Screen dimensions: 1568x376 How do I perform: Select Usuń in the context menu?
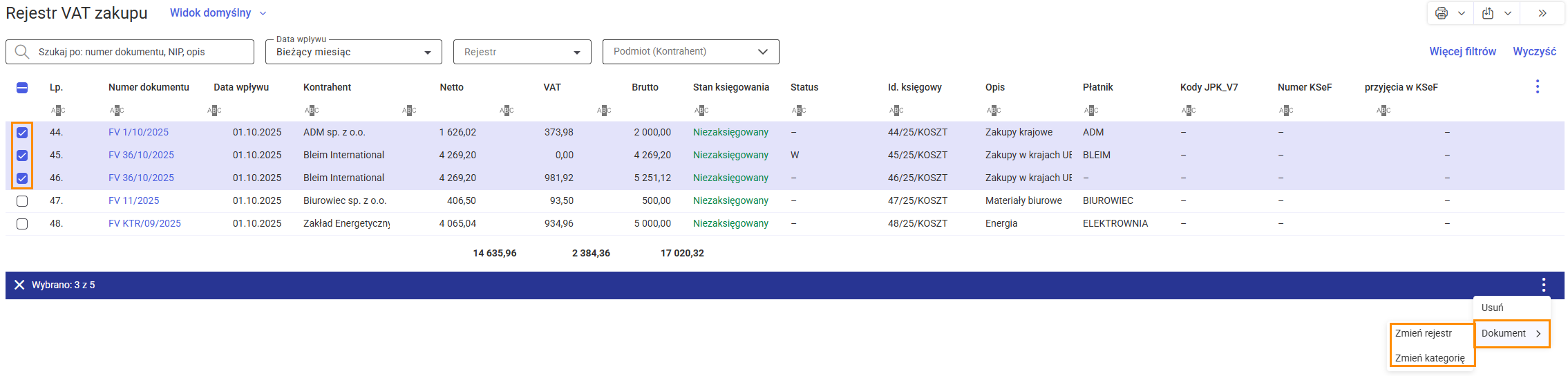click(1493, 308)
